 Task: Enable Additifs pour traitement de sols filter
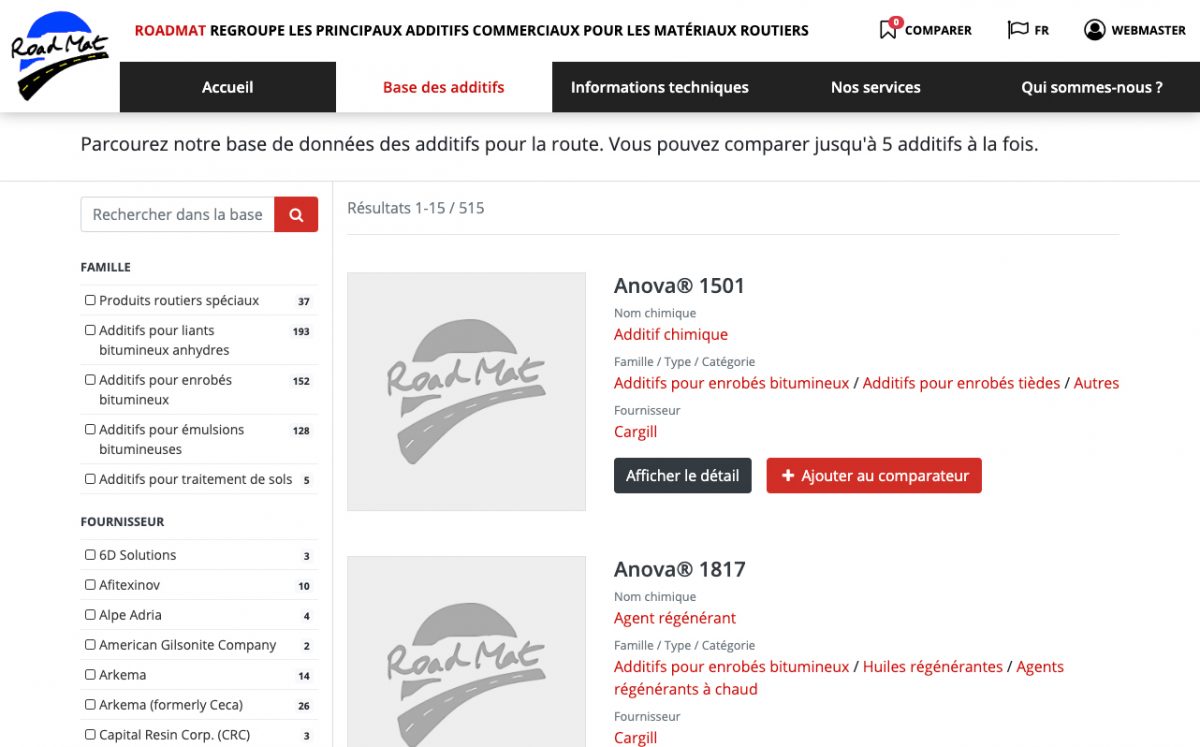(91, 479)
